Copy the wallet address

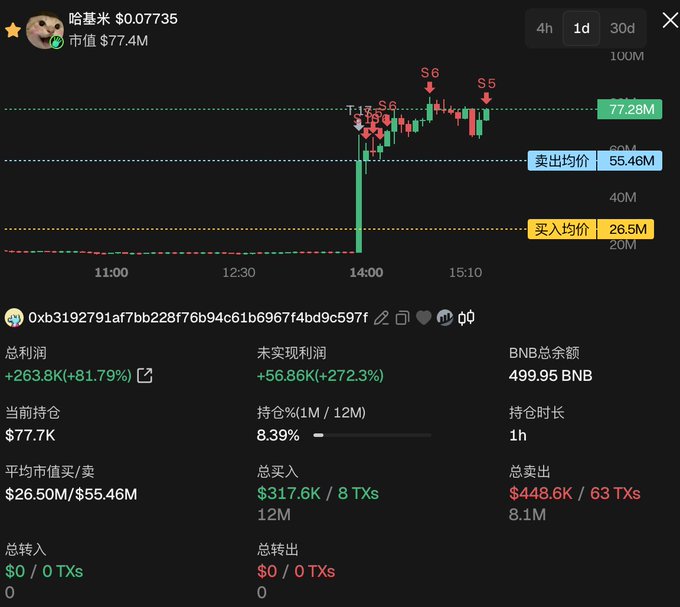click(402, 318)
